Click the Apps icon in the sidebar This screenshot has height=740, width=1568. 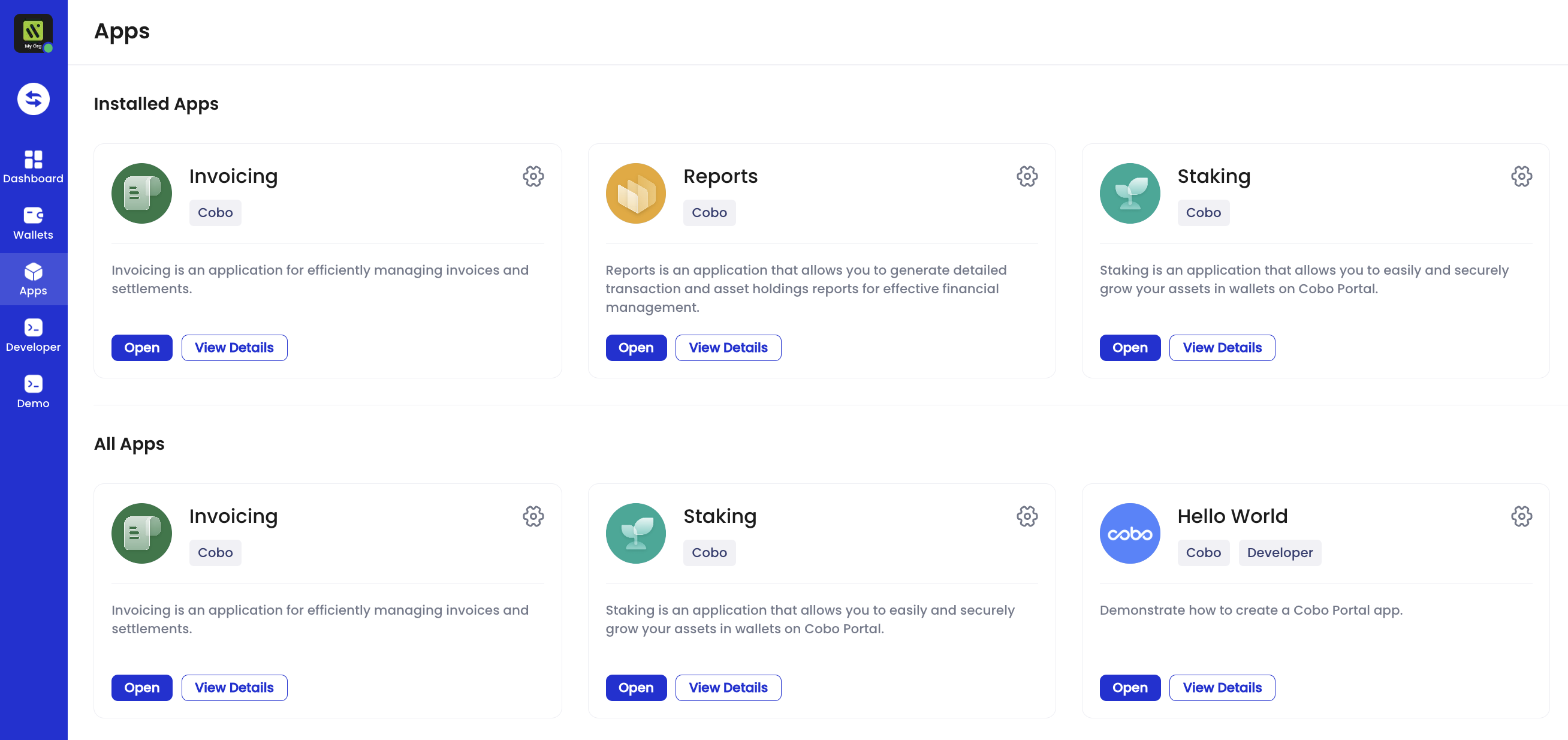tap(33, 272)
